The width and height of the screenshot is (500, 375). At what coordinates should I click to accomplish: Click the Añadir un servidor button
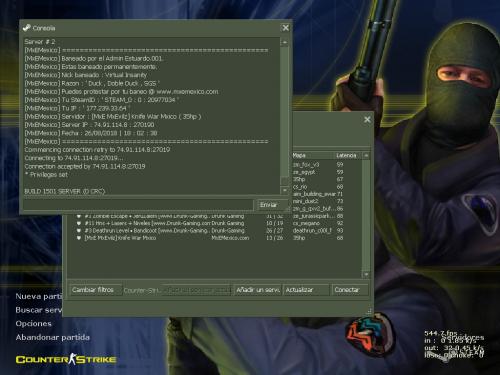(258, 290)
